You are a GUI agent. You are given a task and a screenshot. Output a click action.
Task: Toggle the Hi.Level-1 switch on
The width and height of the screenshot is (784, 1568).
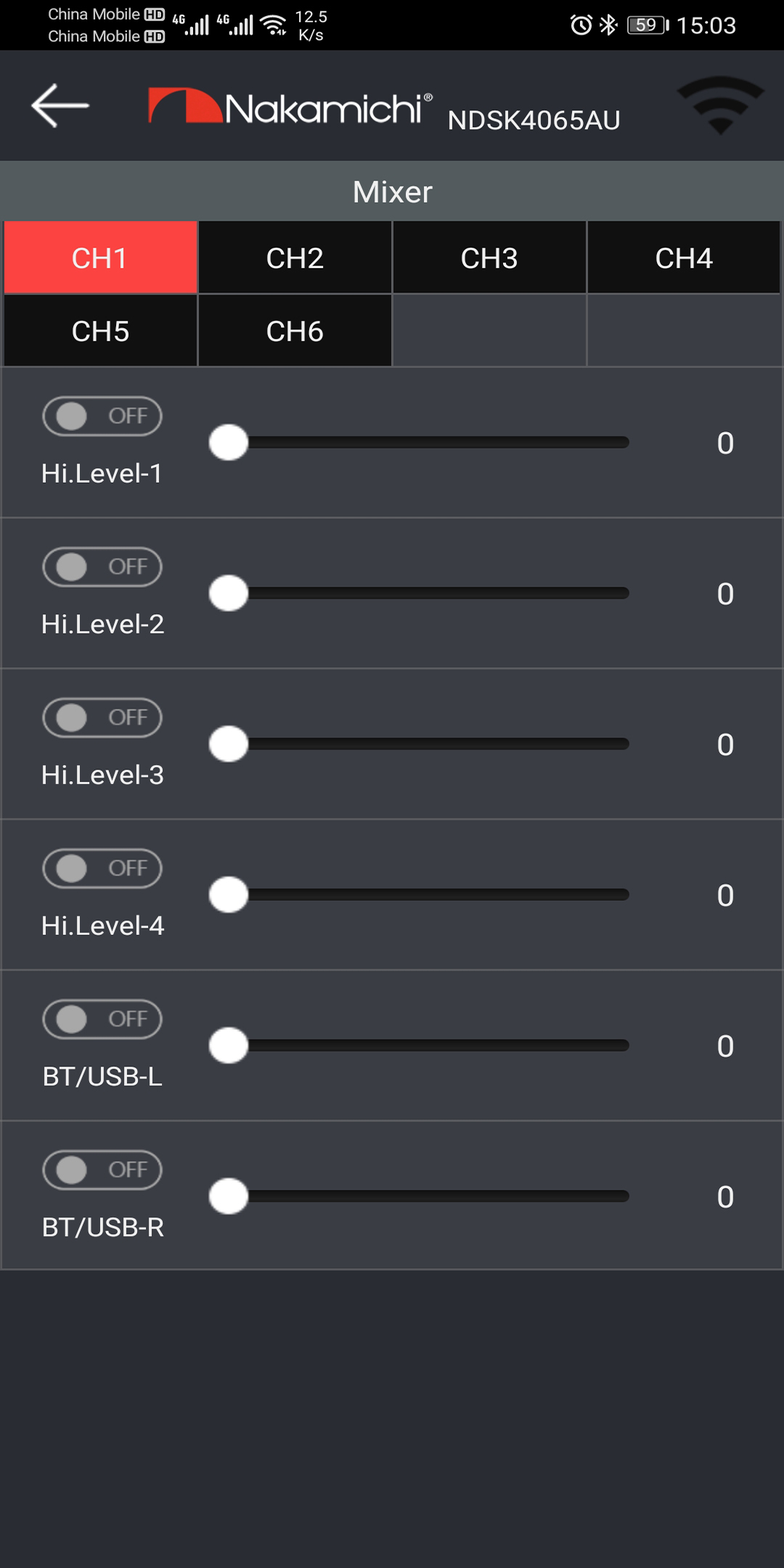102,416
